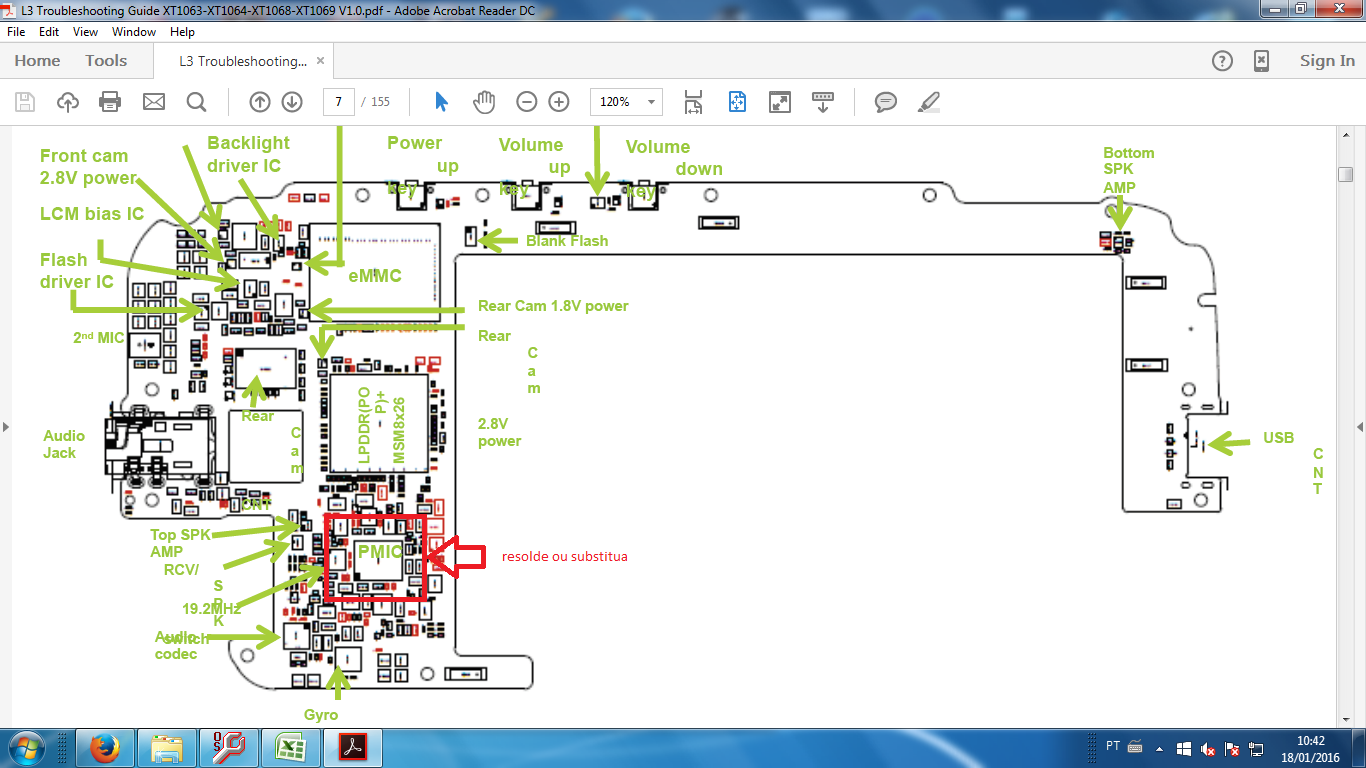This screenshot has width=1366, height=768.
Task: Click the PT language indicator
Action: point(1113,747)
